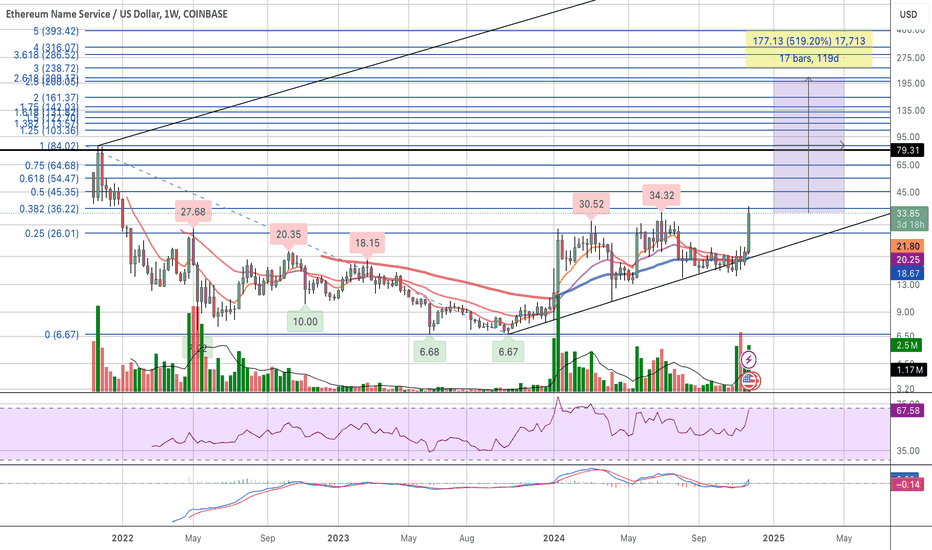Click the 2023 label on the time axis
Screen dimensions: 932x550
(338, 538)
